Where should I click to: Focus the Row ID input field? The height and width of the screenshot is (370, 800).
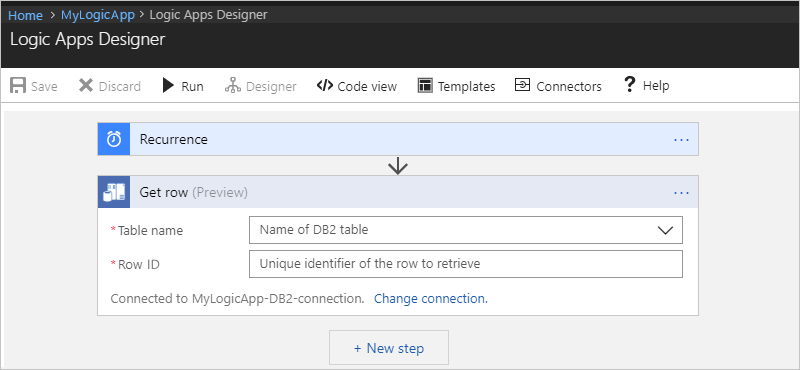tap(466, 264)
